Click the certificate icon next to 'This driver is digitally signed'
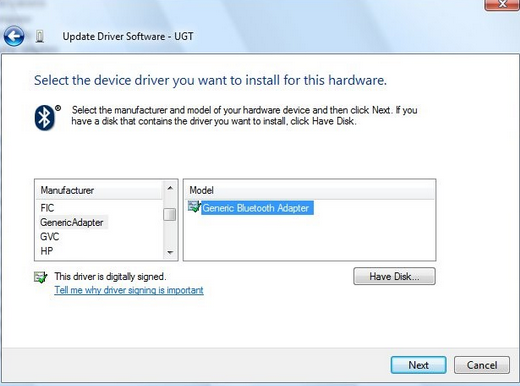The height and width of the screenshot is (386, 520). pos(41,277)
